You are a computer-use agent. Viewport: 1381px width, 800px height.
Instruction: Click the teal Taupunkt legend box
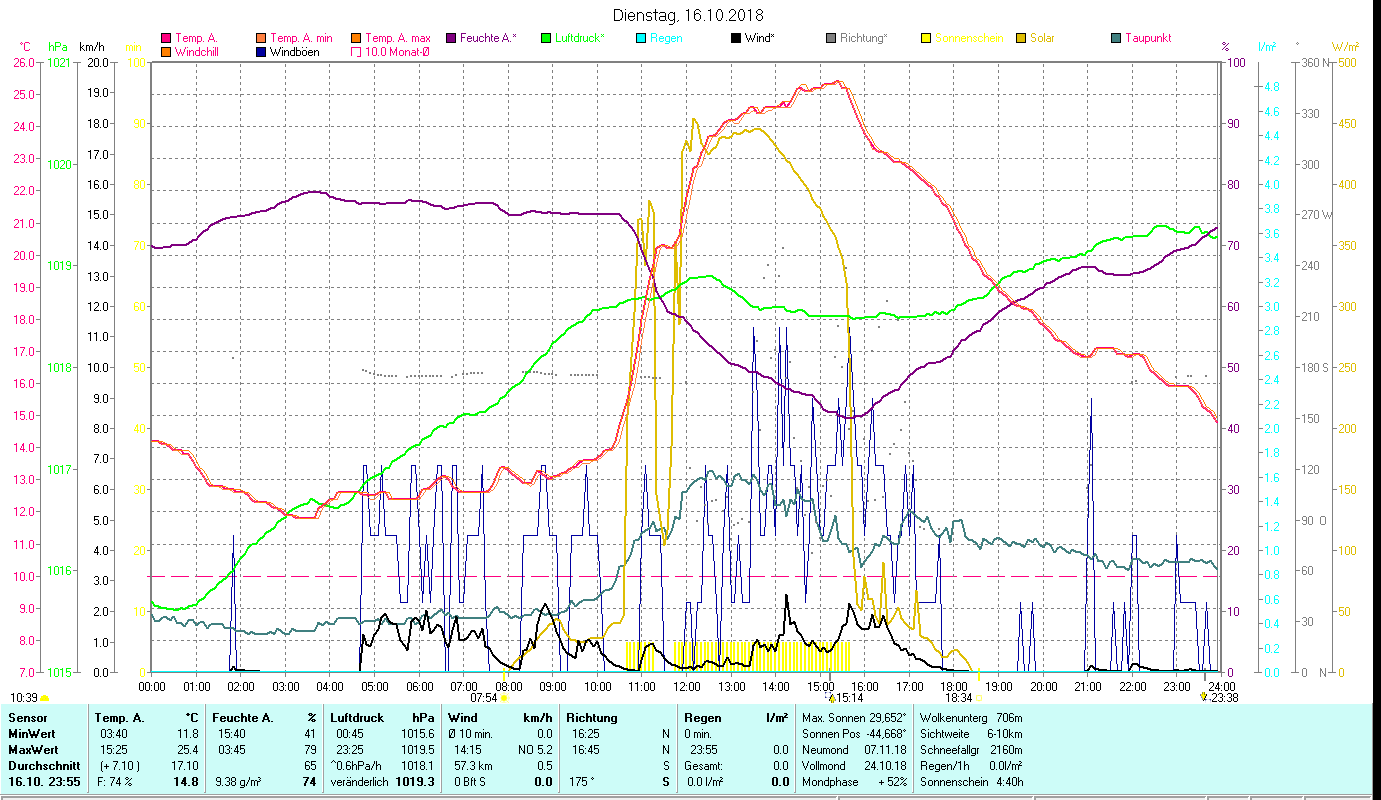click(1116, 38)
